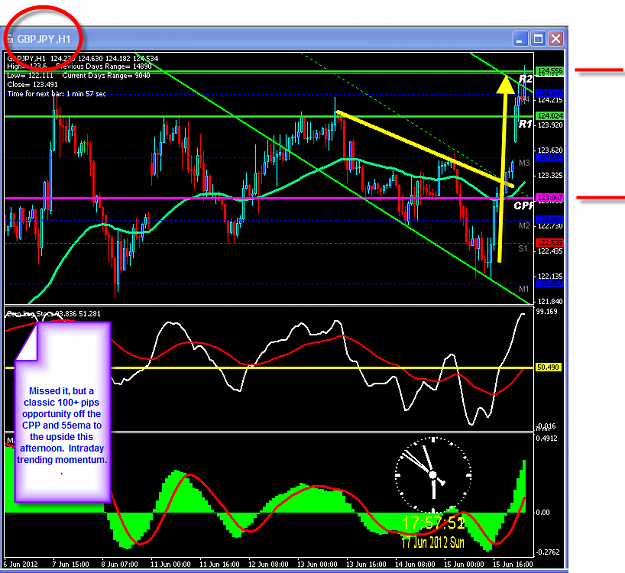
Task: Select the blue 122.067 M1 price label
Action: click(x=550, y=283)
